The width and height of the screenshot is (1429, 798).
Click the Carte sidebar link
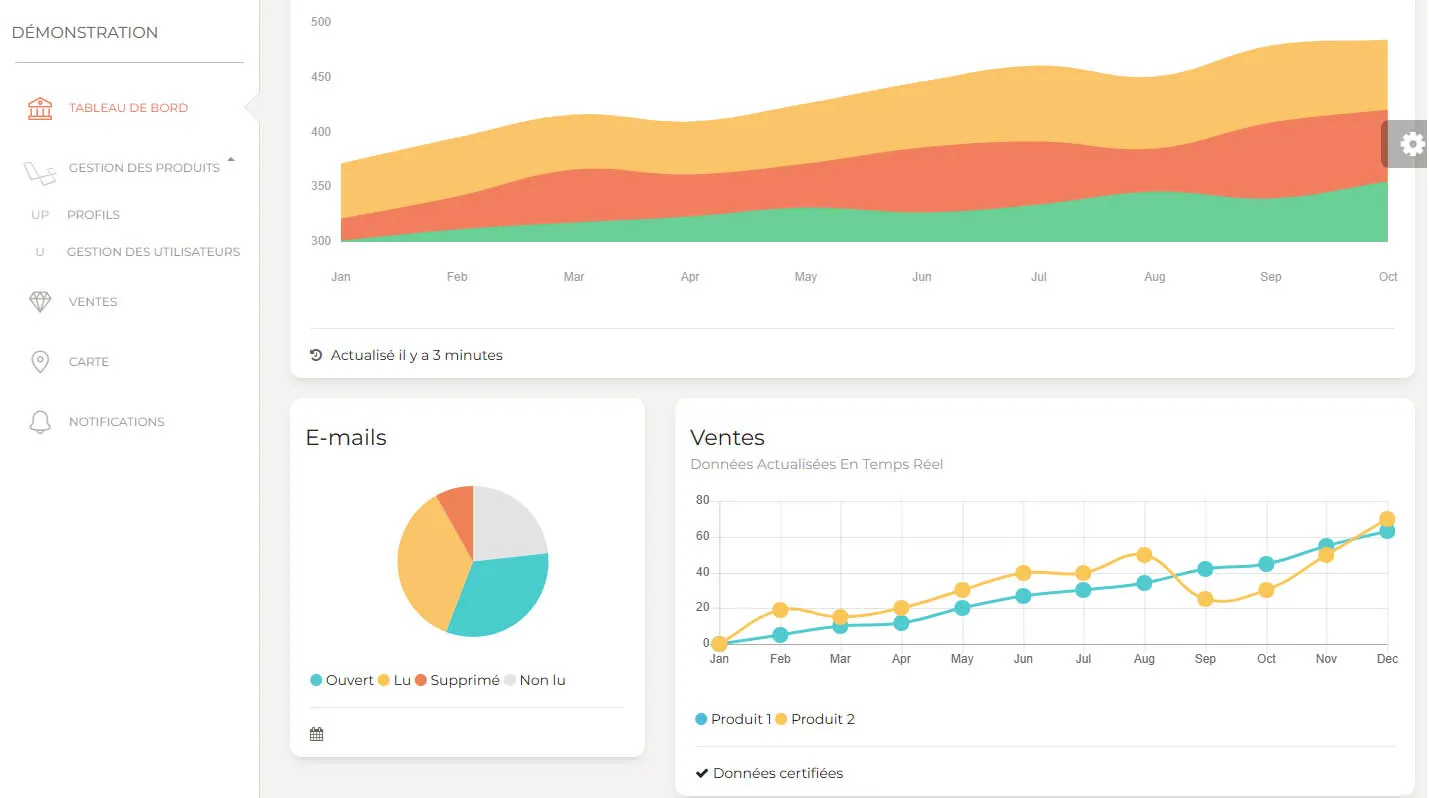coord(89,362)
